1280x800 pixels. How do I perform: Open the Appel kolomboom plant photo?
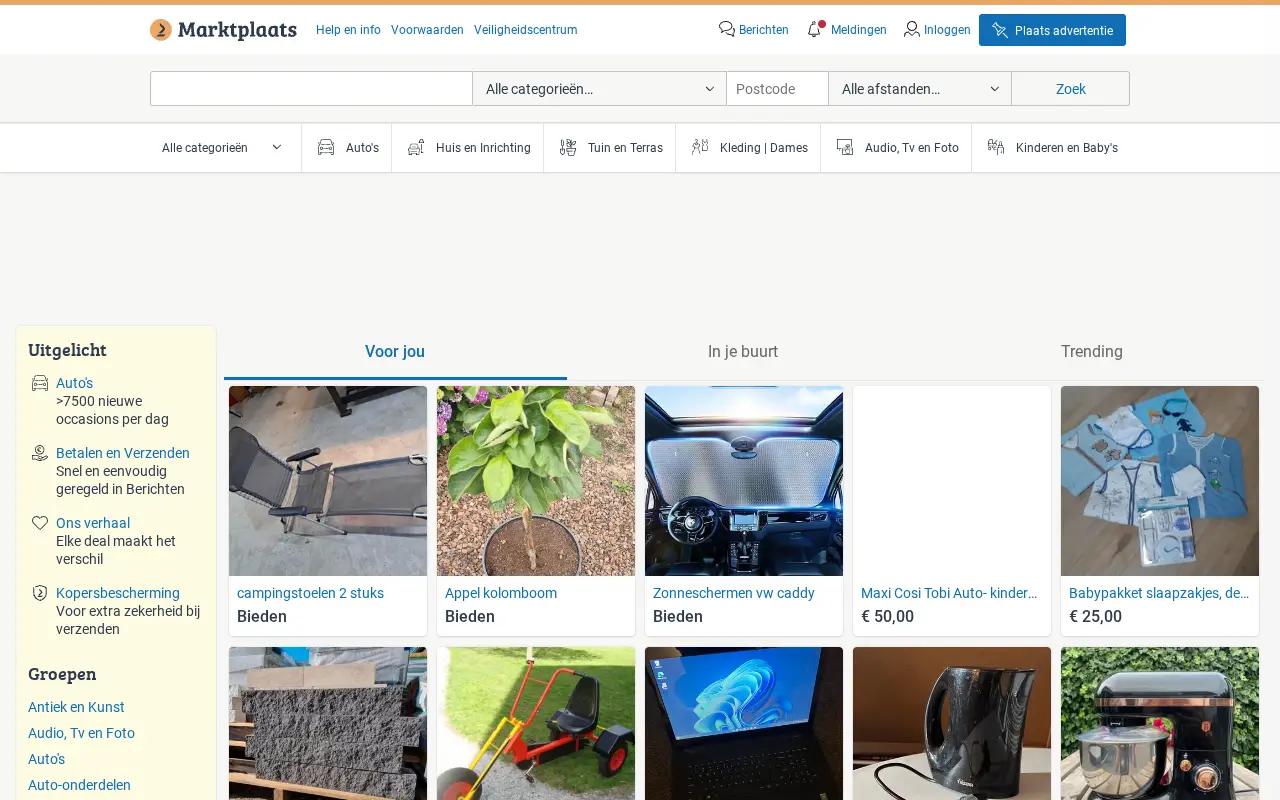pos(536,481)
